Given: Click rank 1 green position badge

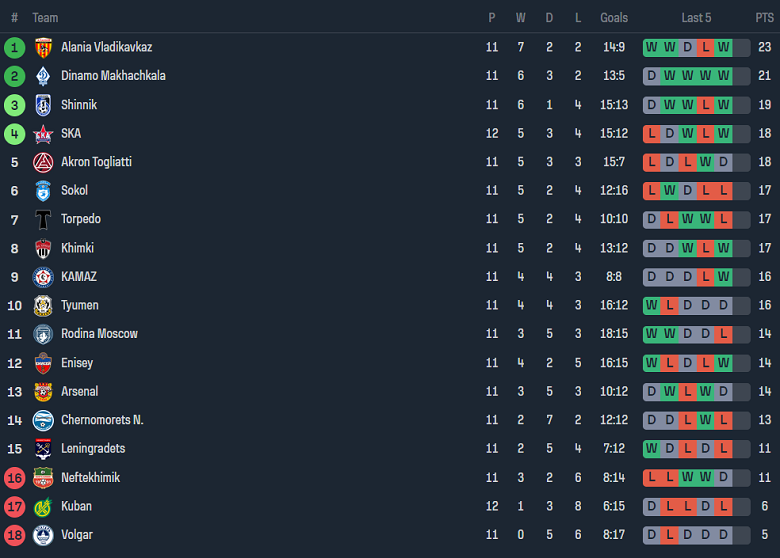Looking at the screenshot, I should tap(14, 47).
